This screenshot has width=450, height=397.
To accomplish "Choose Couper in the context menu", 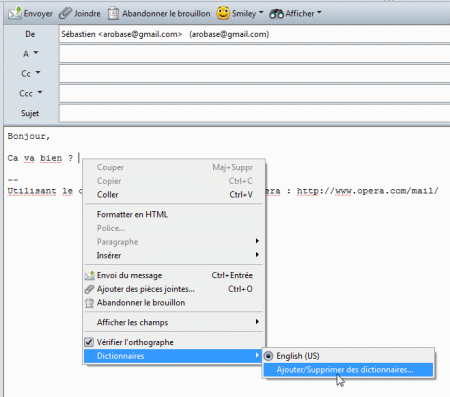I will pos(174,167).
